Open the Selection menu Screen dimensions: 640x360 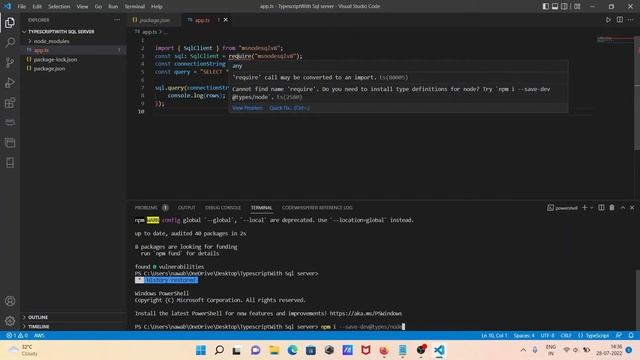tap(59, 7)
